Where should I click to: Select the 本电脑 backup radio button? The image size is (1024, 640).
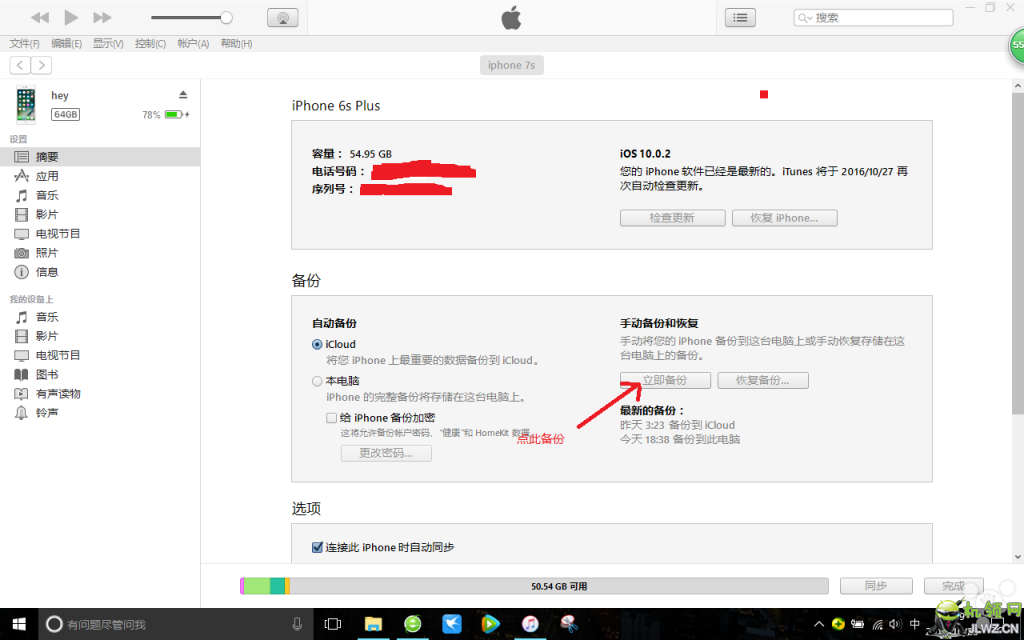(317, 381)
